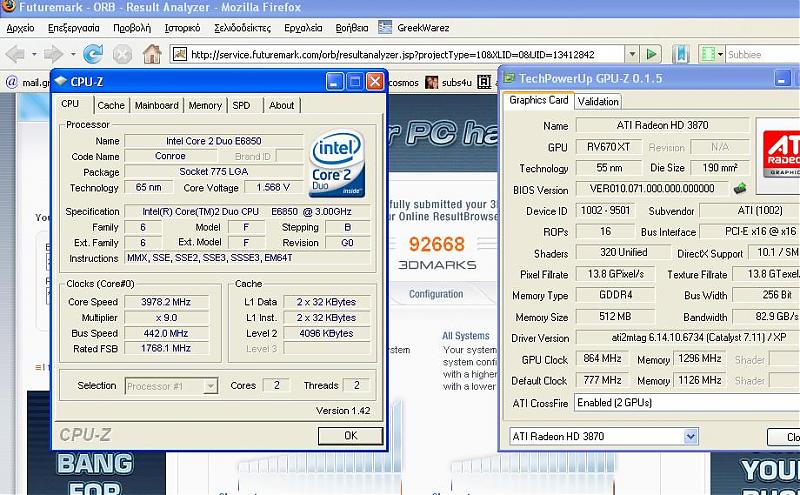Viewport: 800px width, 495px height.
Task: Open the Βοήθεια menu
Action: click(352, 28)
